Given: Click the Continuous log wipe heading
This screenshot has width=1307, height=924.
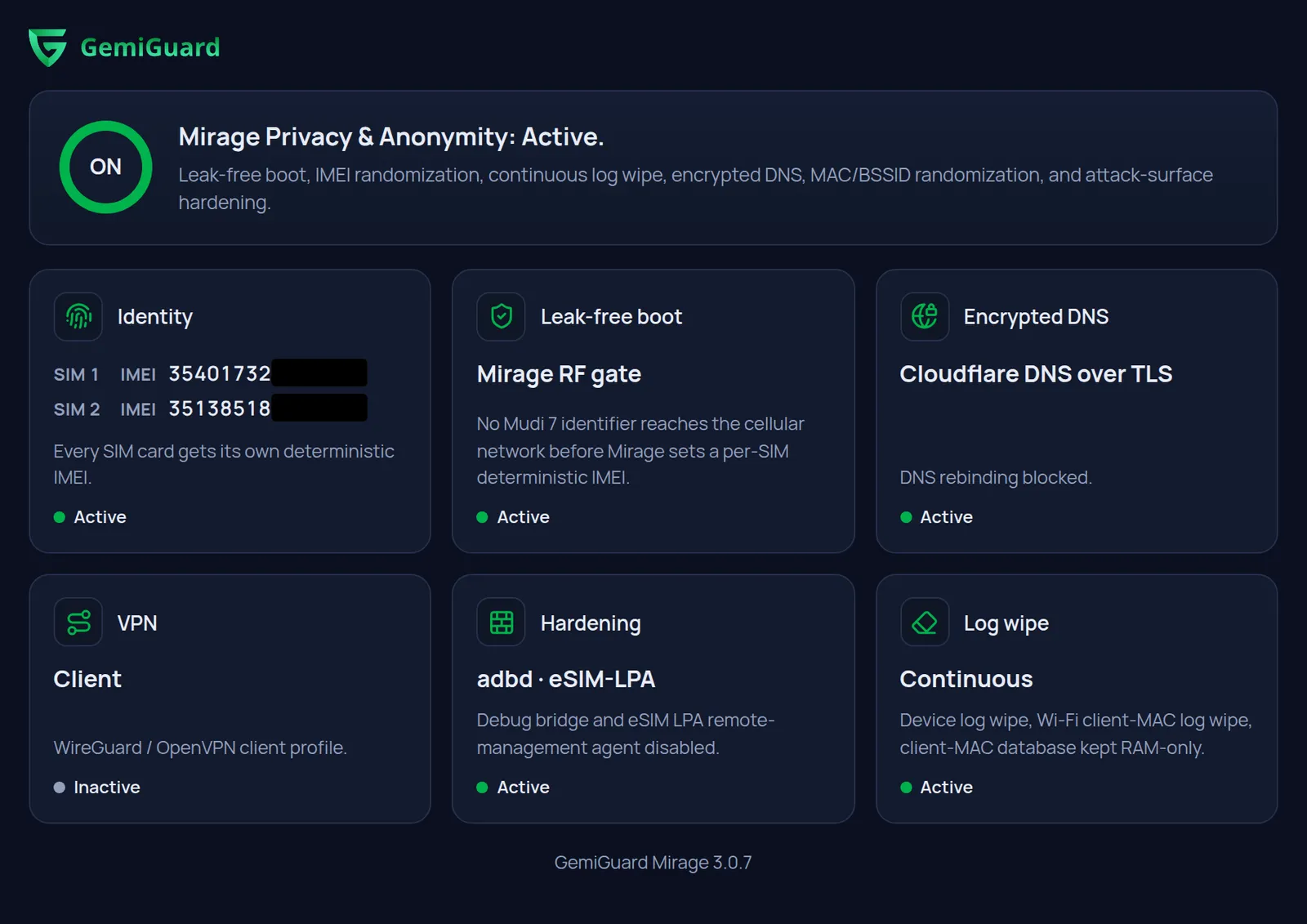Looking at the screenshot, I should coord(966,679).
